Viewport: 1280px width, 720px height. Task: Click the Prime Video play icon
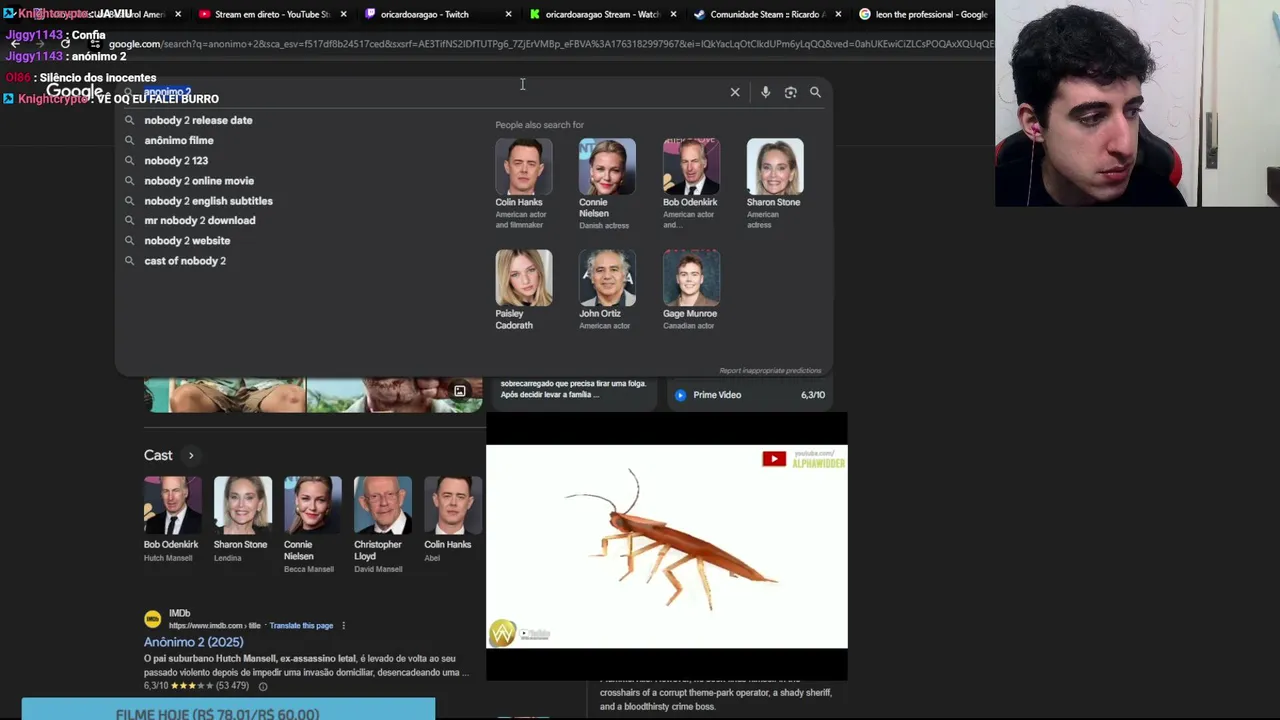(680, 395)
